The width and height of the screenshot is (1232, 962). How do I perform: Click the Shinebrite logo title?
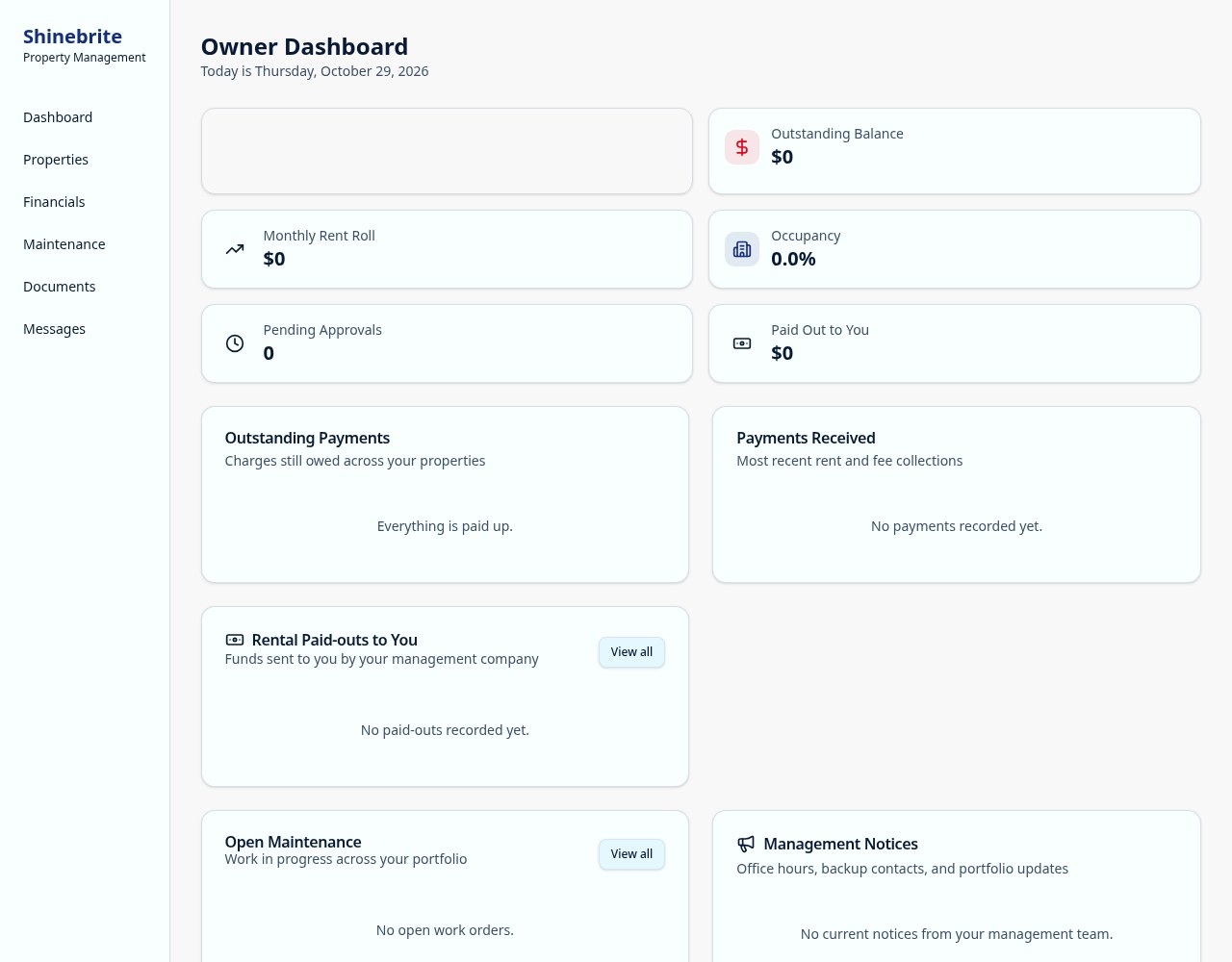pyautogui.click(x=72, y=37)
